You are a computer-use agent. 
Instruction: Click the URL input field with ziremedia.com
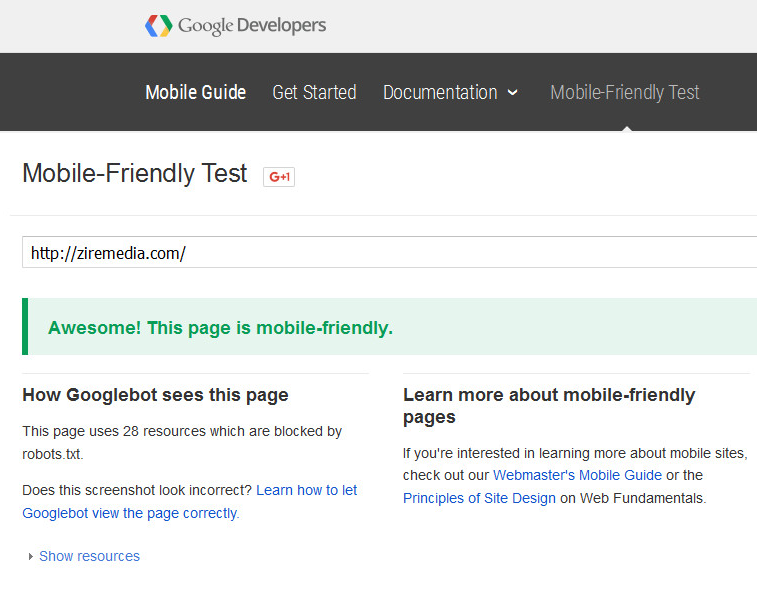pos(389,252)
